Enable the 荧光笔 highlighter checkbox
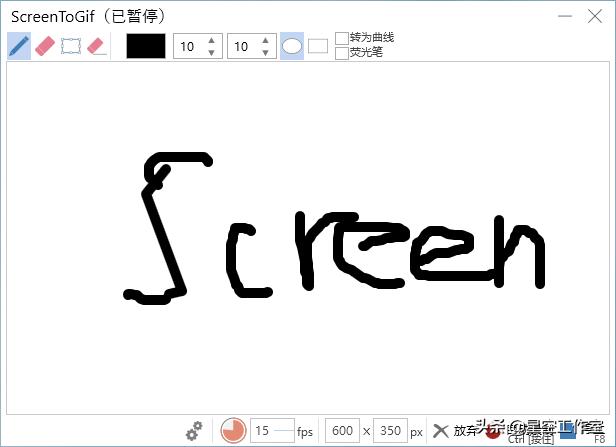The image size is (616, 447). click(x=342, y=53)
